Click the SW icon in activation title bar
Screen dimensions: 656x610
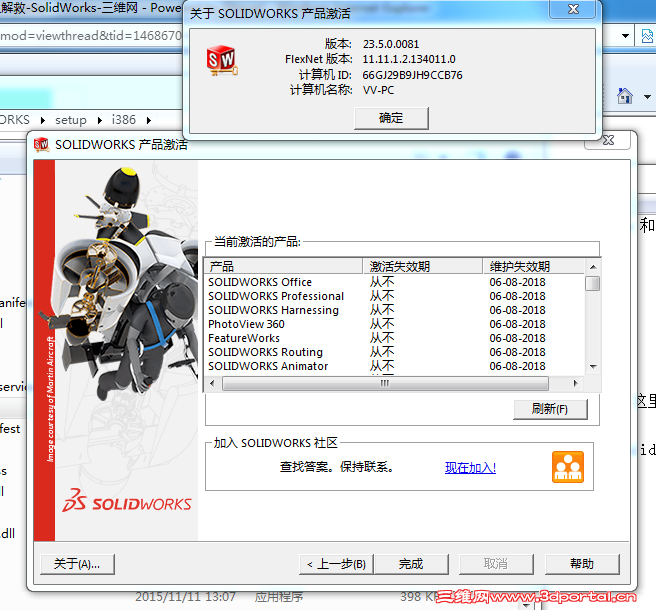[41, 145]
